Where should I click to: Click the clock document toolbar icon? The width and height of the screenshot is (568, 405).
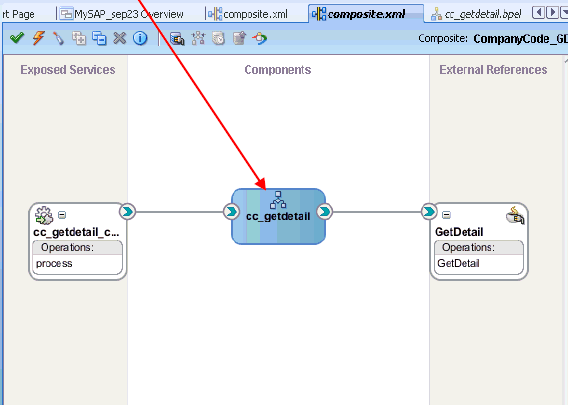[218, 38]
